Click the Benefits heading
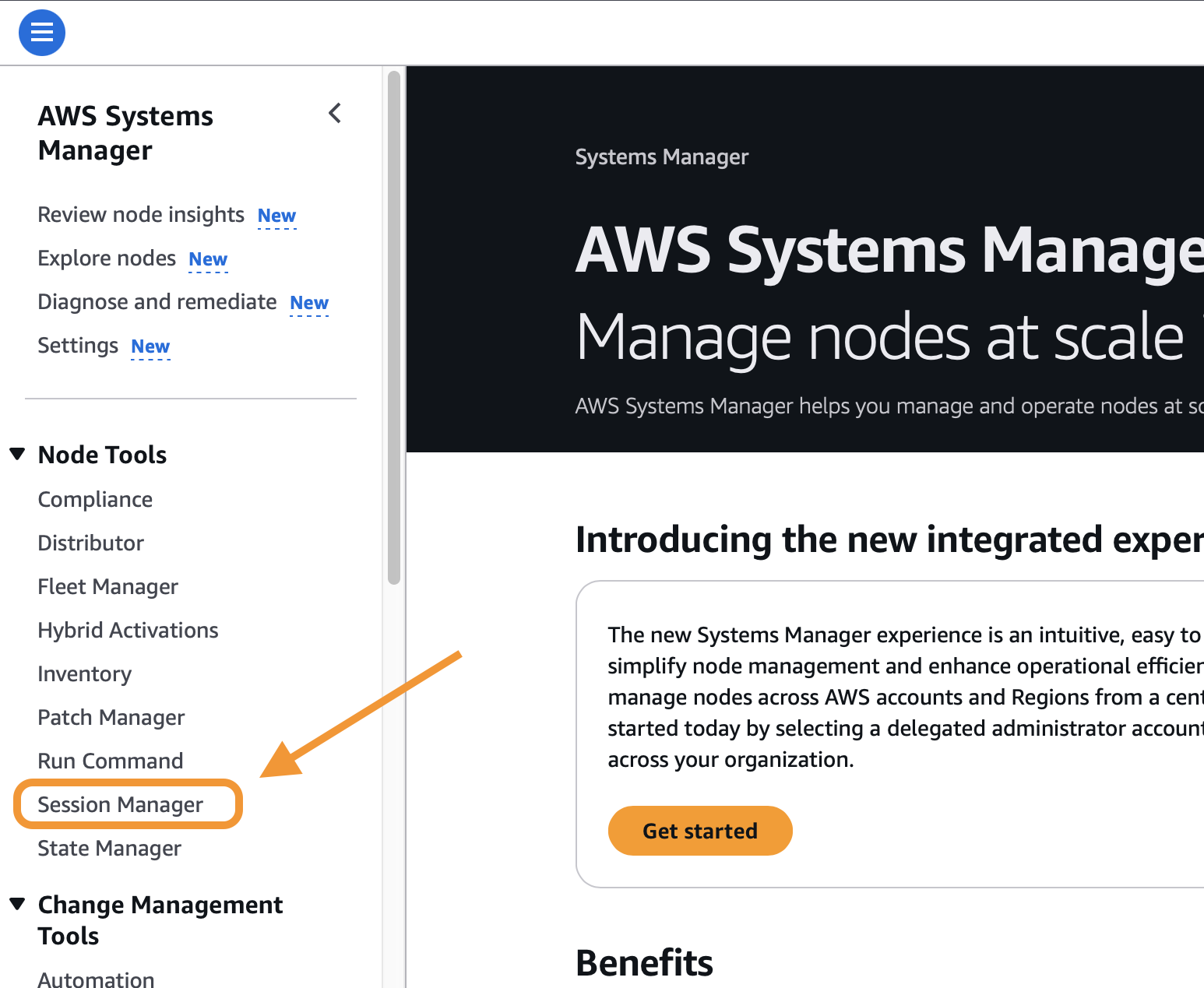 click(644, 962)
